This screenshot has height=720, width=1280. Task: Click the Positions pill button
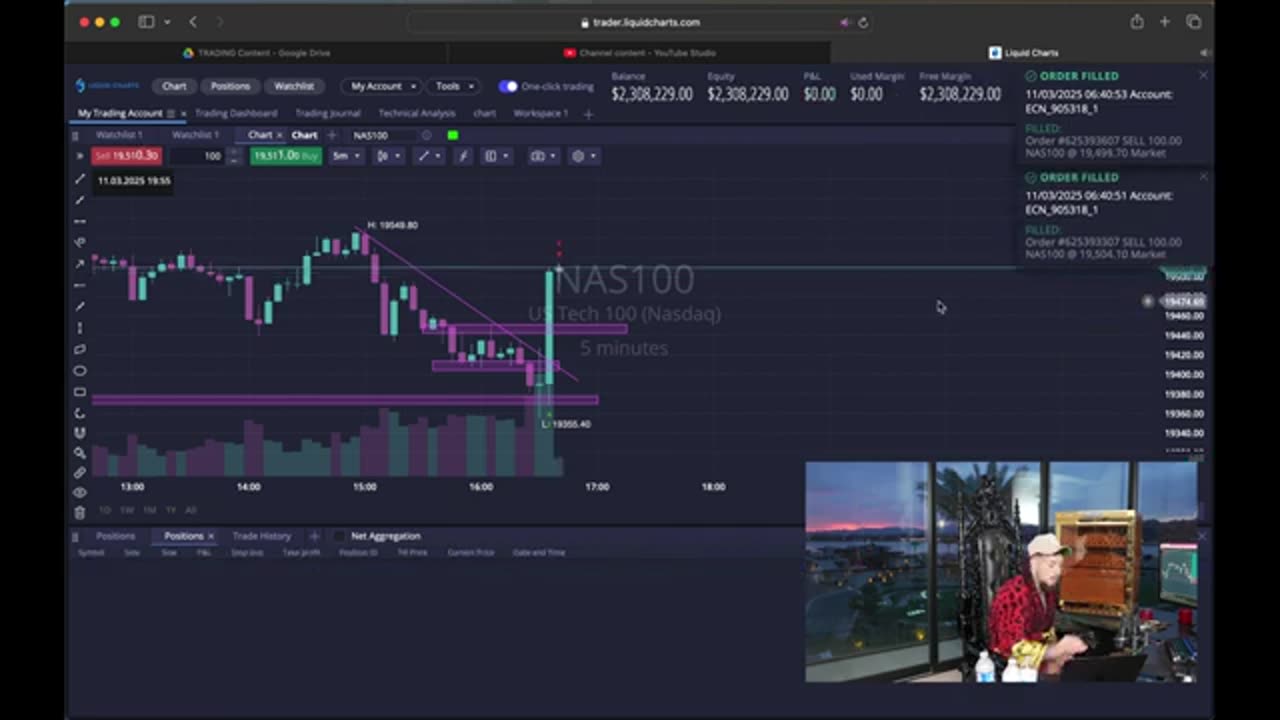point(230,86)
